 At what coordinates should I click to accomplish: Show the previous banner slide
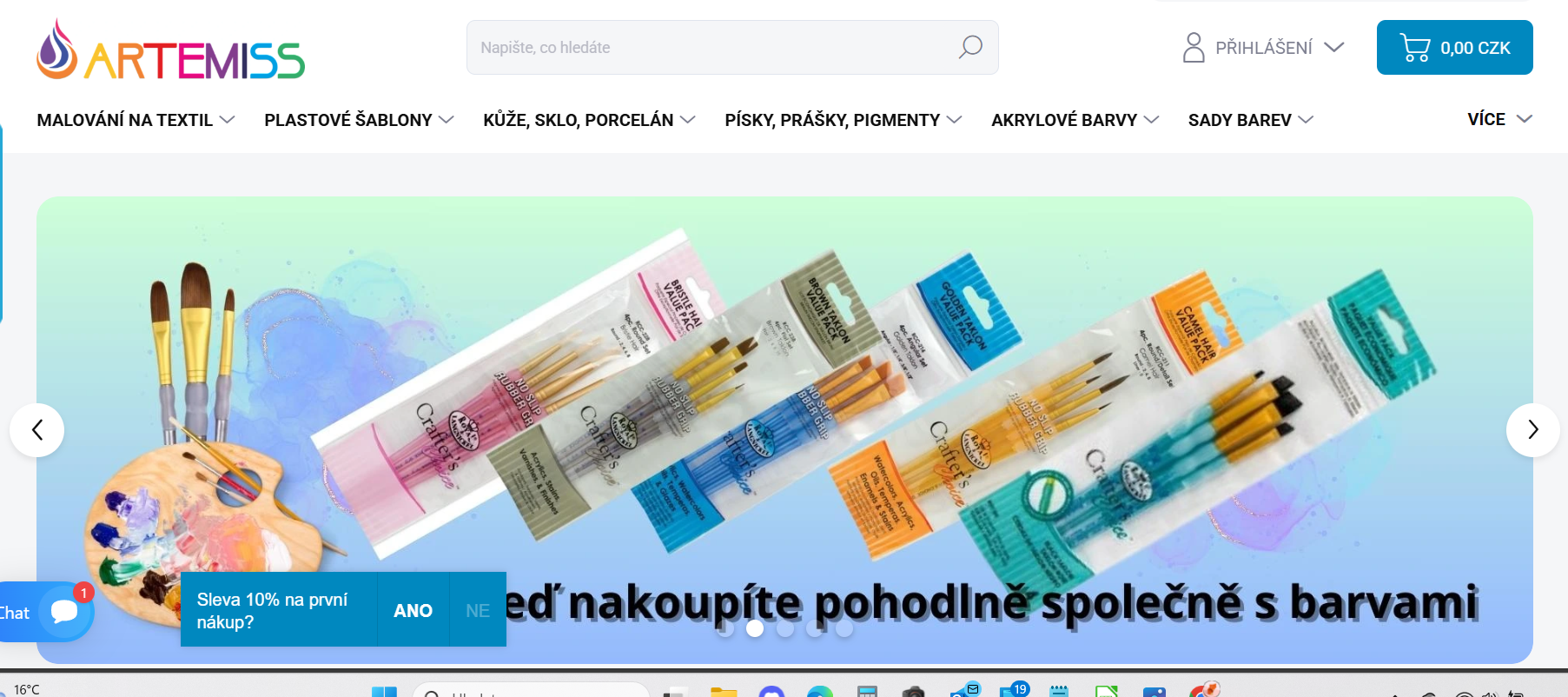click(x=37, y=430)
